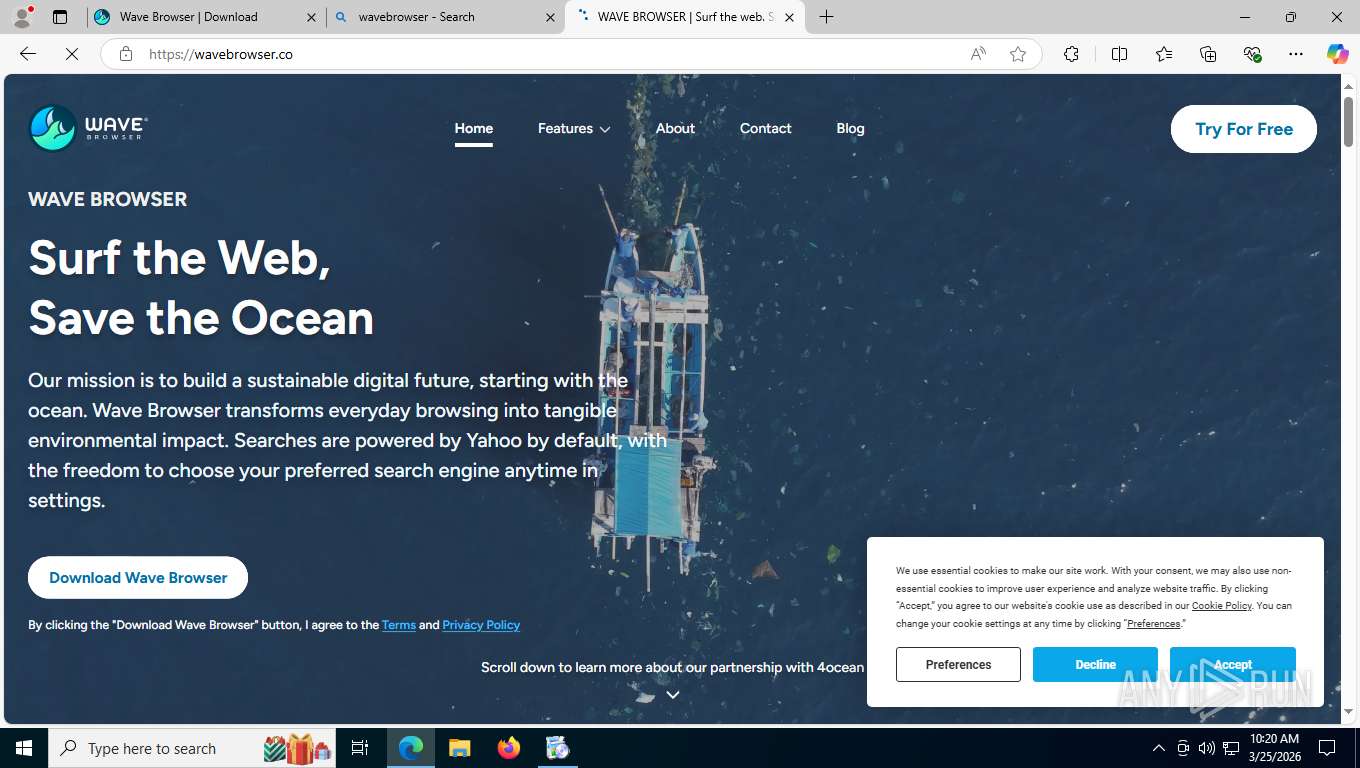Switch to Wave Browser Download tab
The height and width of the screenshot is (768, 1360).
click(x=205, y=17)
